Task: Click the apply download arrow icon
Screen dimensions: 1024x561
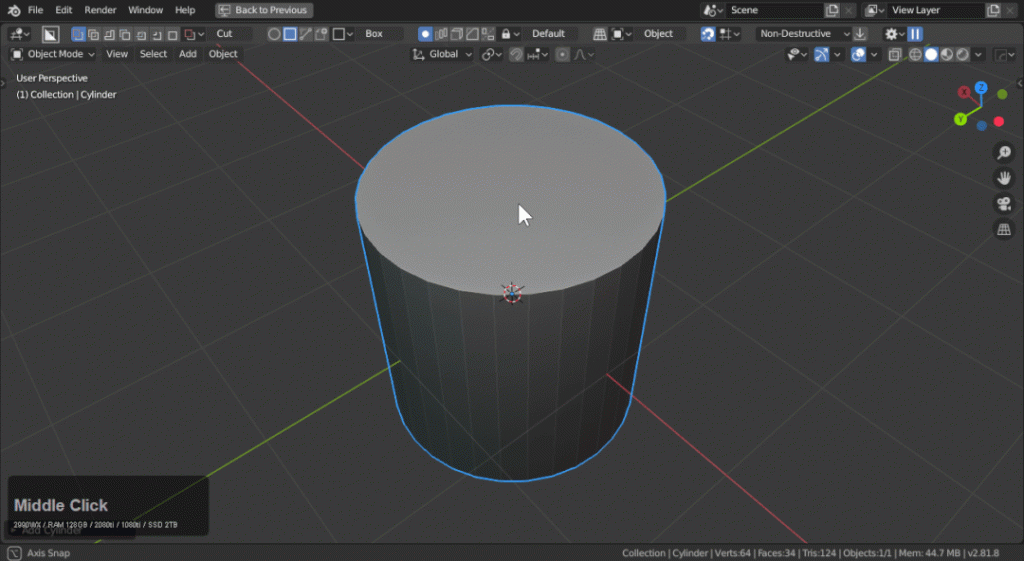Action: 860,33
